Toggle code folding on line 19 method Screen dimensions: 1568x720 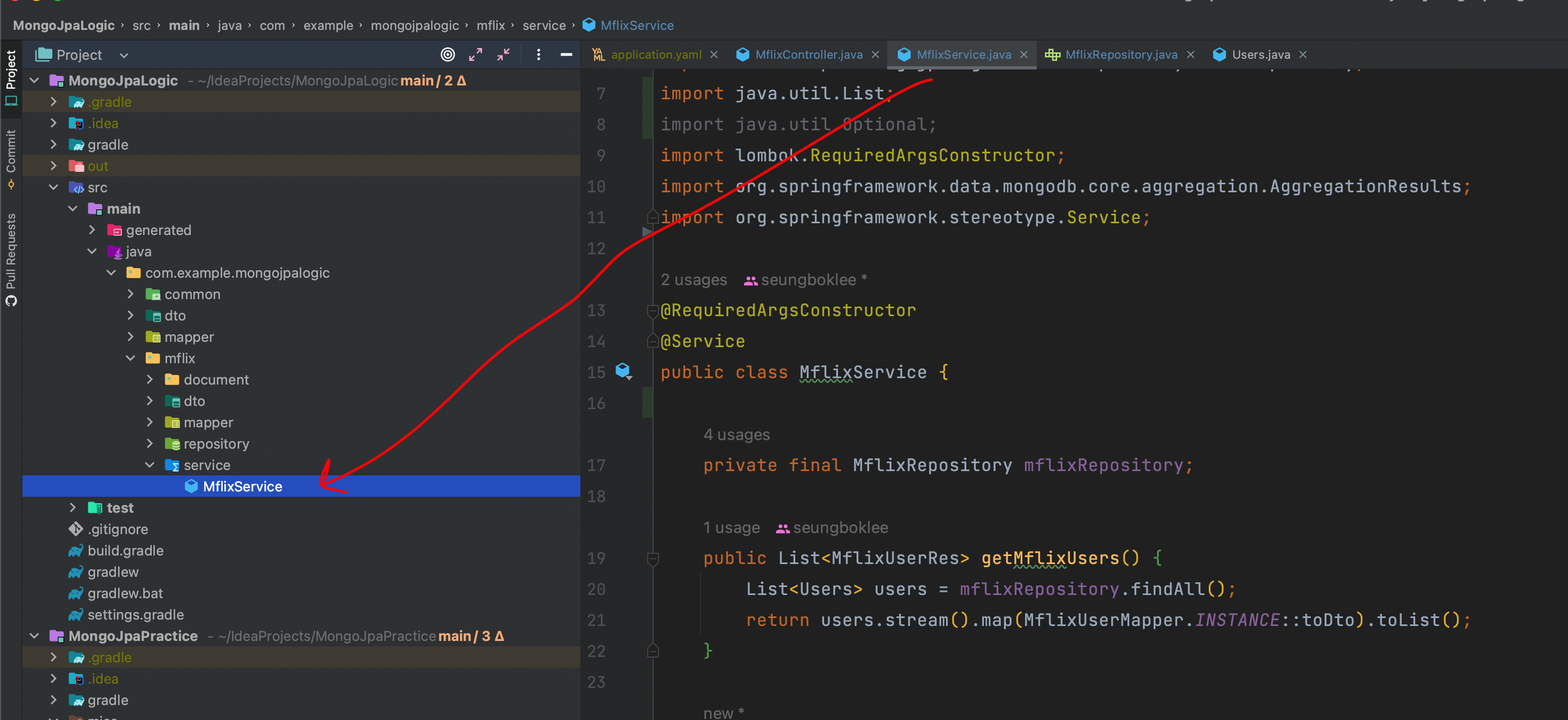click(x=653, y=558)
